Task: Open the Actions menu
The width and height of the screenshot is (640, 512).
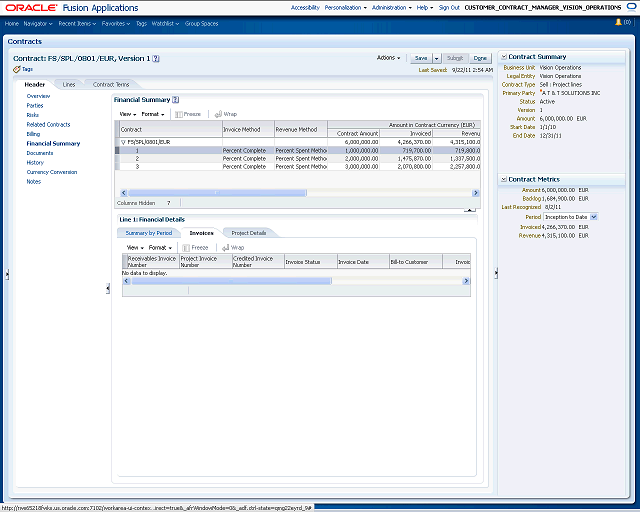Action: [x=388, y=58]
